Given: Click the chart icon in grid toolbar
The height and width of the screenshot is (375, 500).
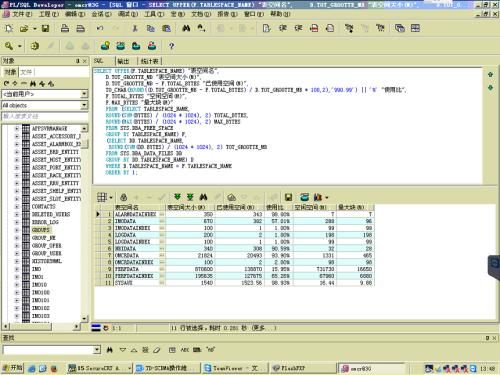Looking at the screenshot, I should click(318, 197).
